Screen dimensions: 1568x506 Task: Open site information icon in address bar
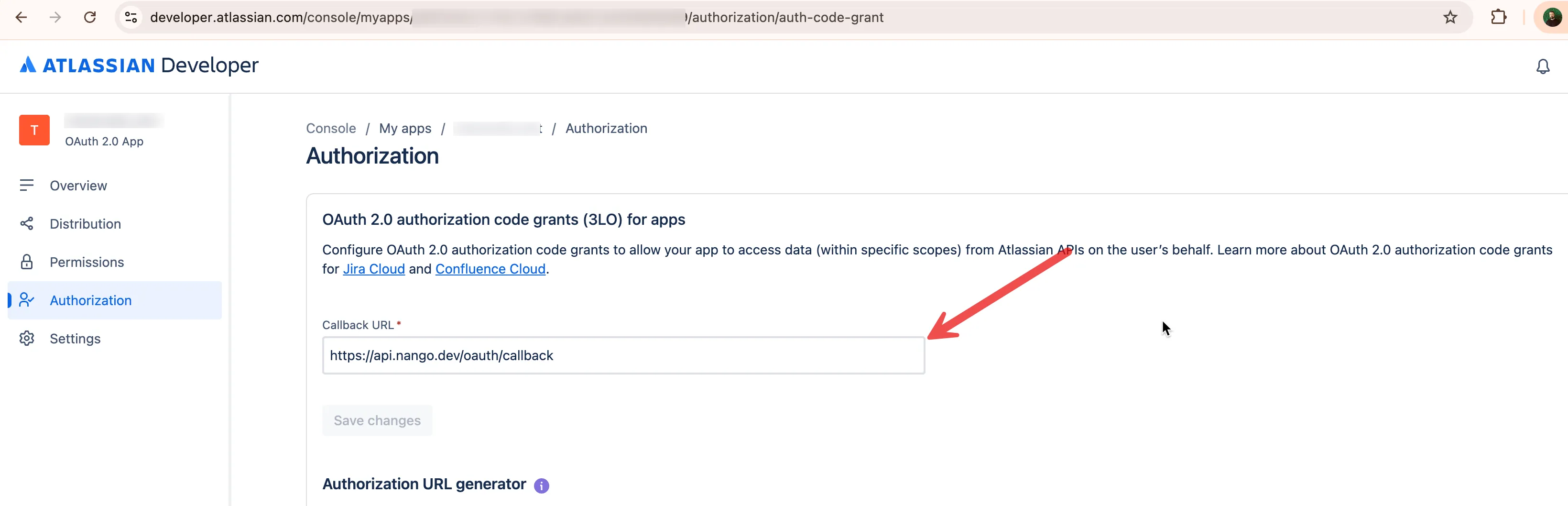point(131,17)
